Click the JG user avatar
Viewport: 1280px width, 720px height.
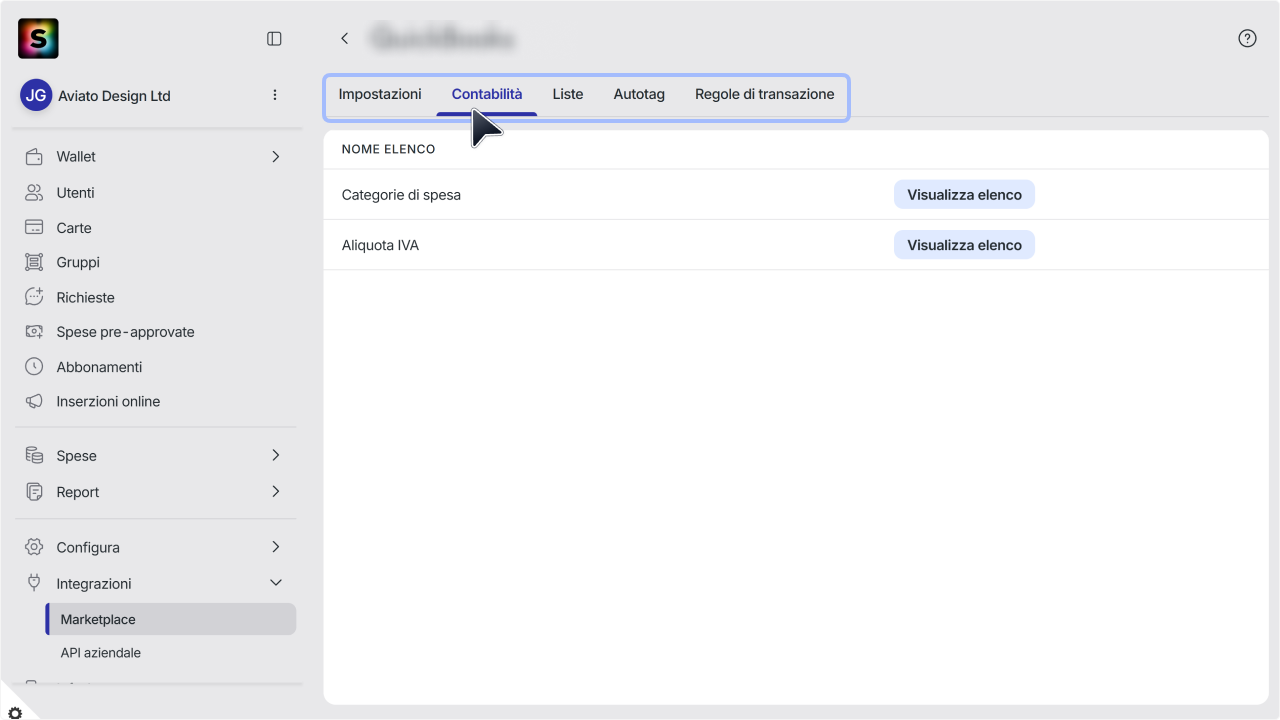point(36,96)
